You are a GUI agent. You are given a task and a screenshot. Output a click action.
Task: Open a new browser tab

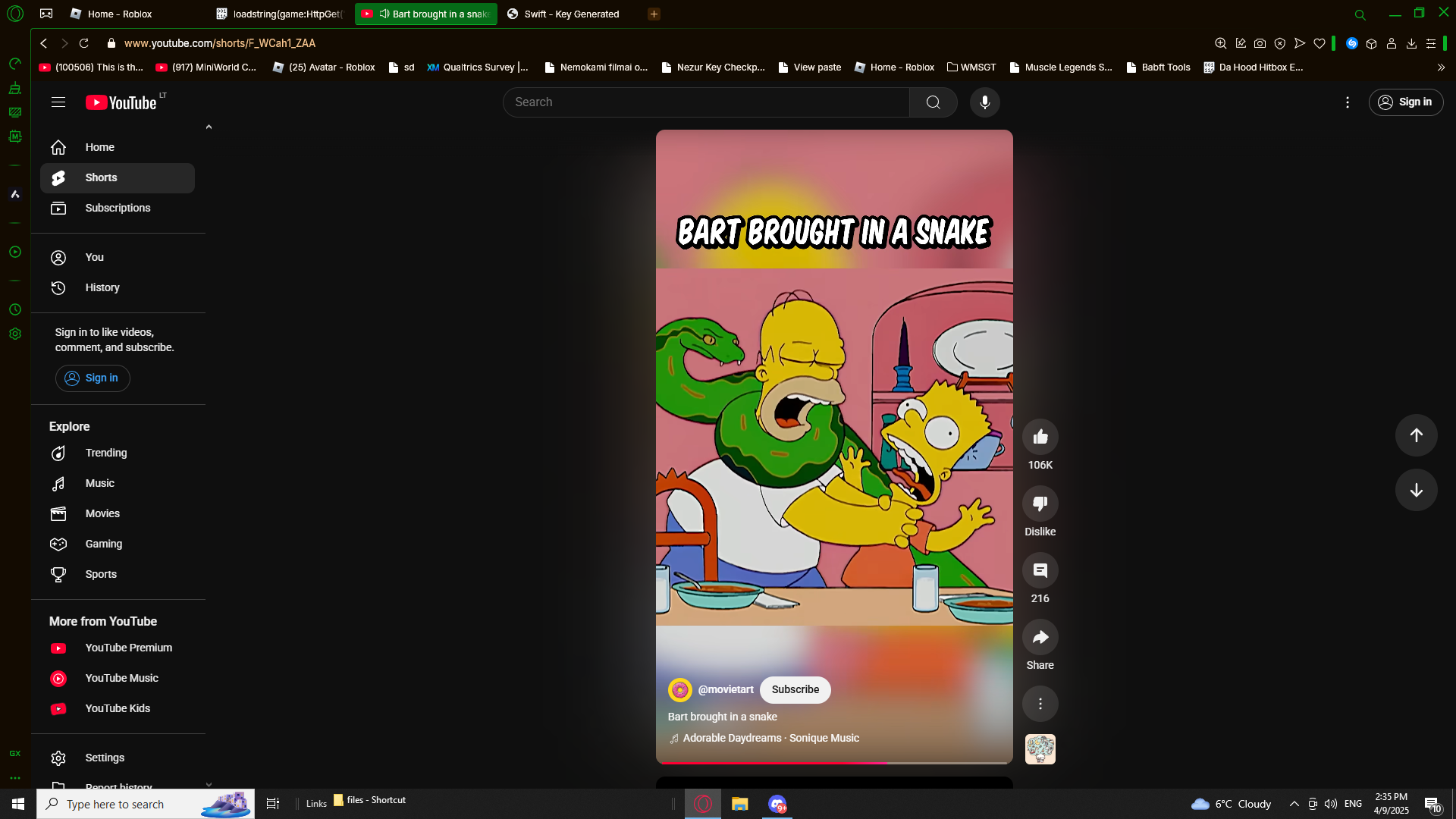click(x=654, y=14)
